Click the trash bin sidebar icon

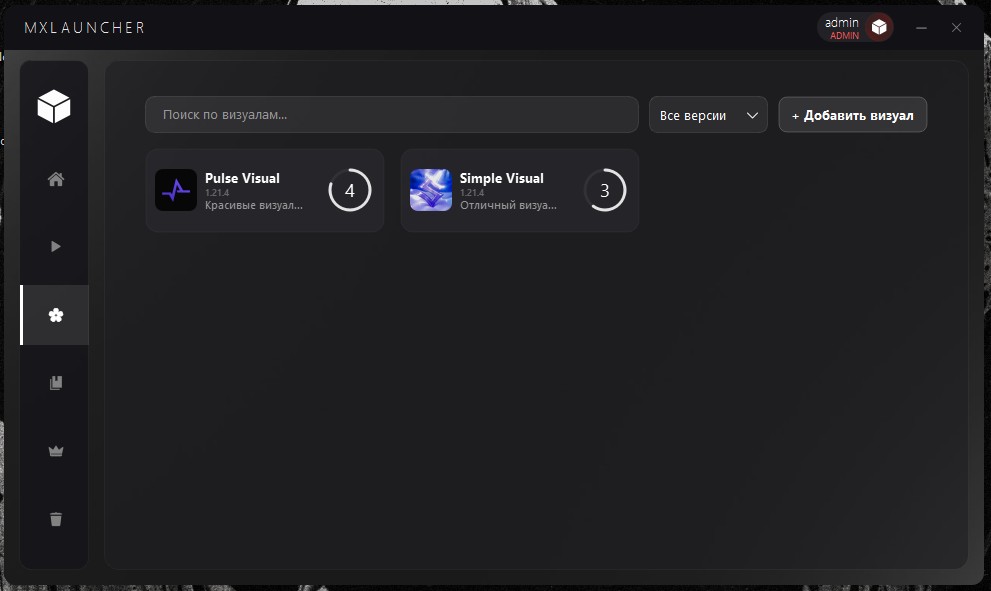(x=56, y=519)
